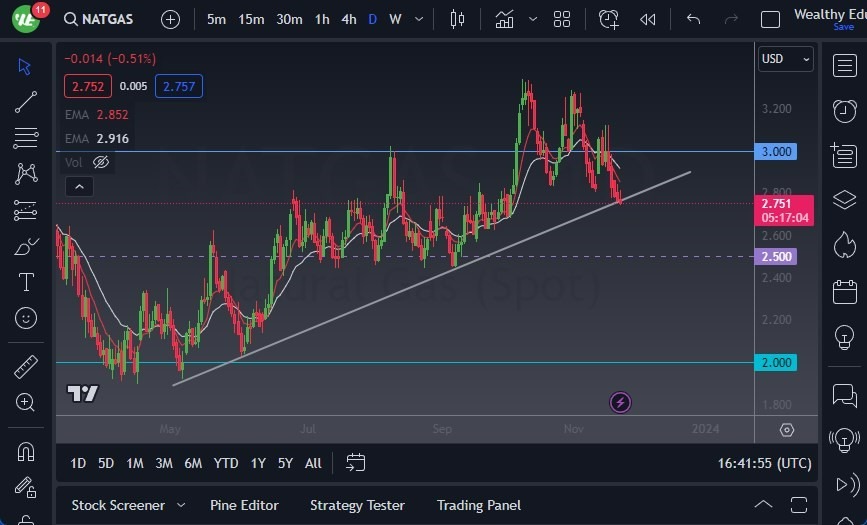Activate the ruler measure tool
The width and height of the screenshot is (867, 525).
click(x=26, y=367)
